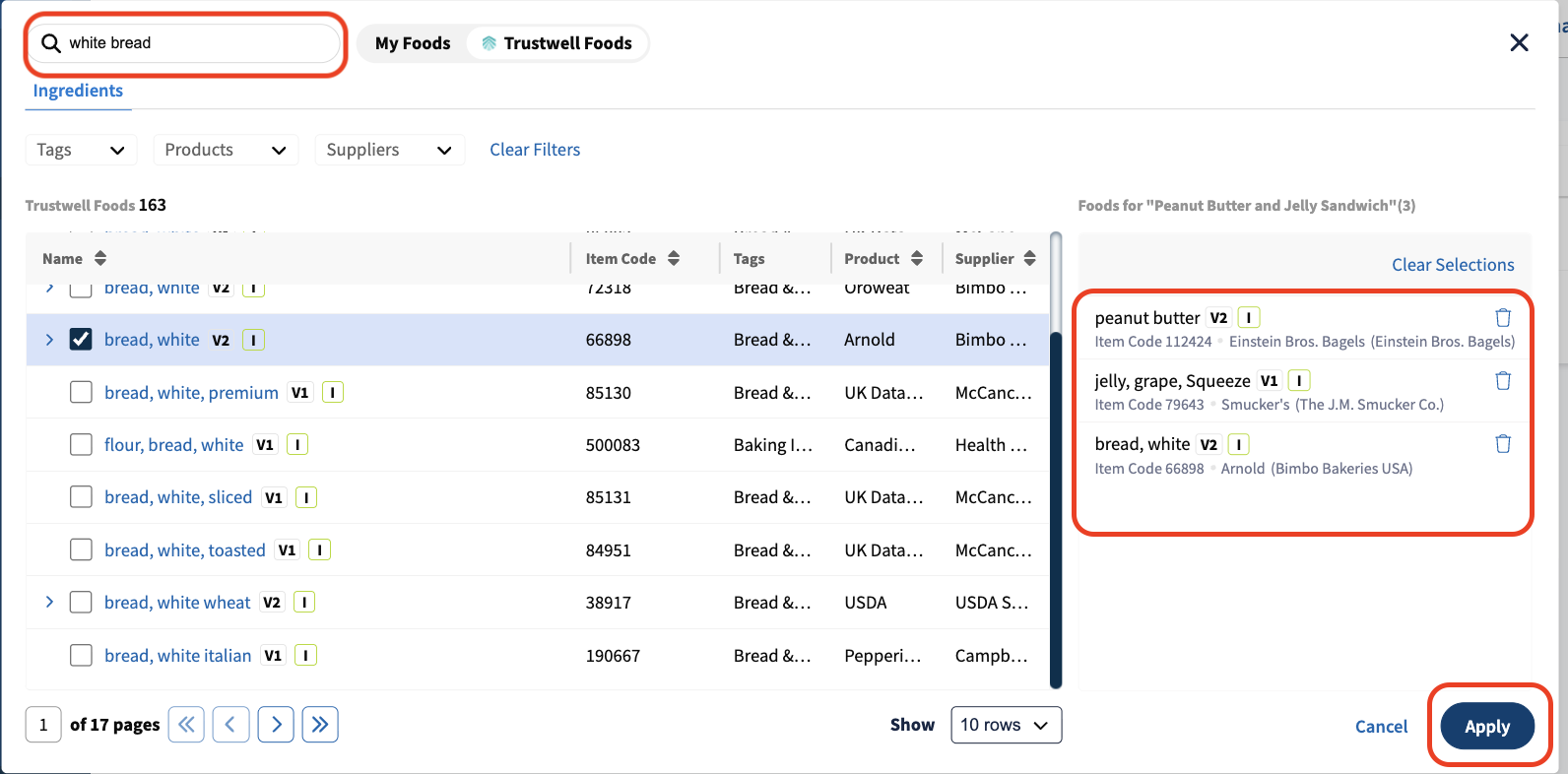Click USDA product cell
The image size is (1568, 774).
(x=866, y=602)
